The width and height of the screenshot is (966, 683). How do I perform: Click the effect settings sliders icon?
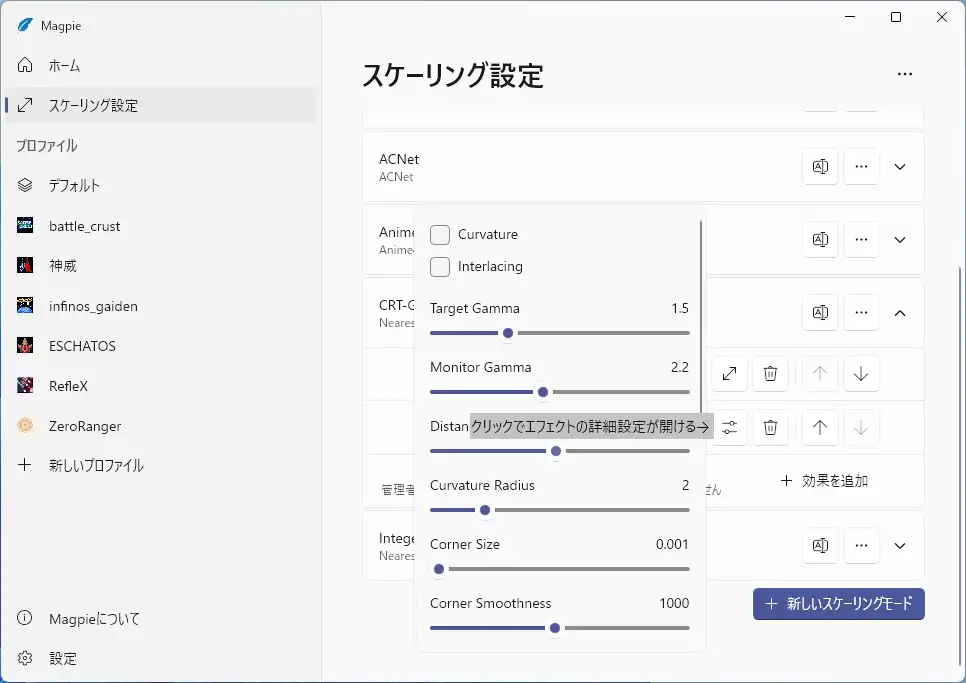tap(730, 428)
